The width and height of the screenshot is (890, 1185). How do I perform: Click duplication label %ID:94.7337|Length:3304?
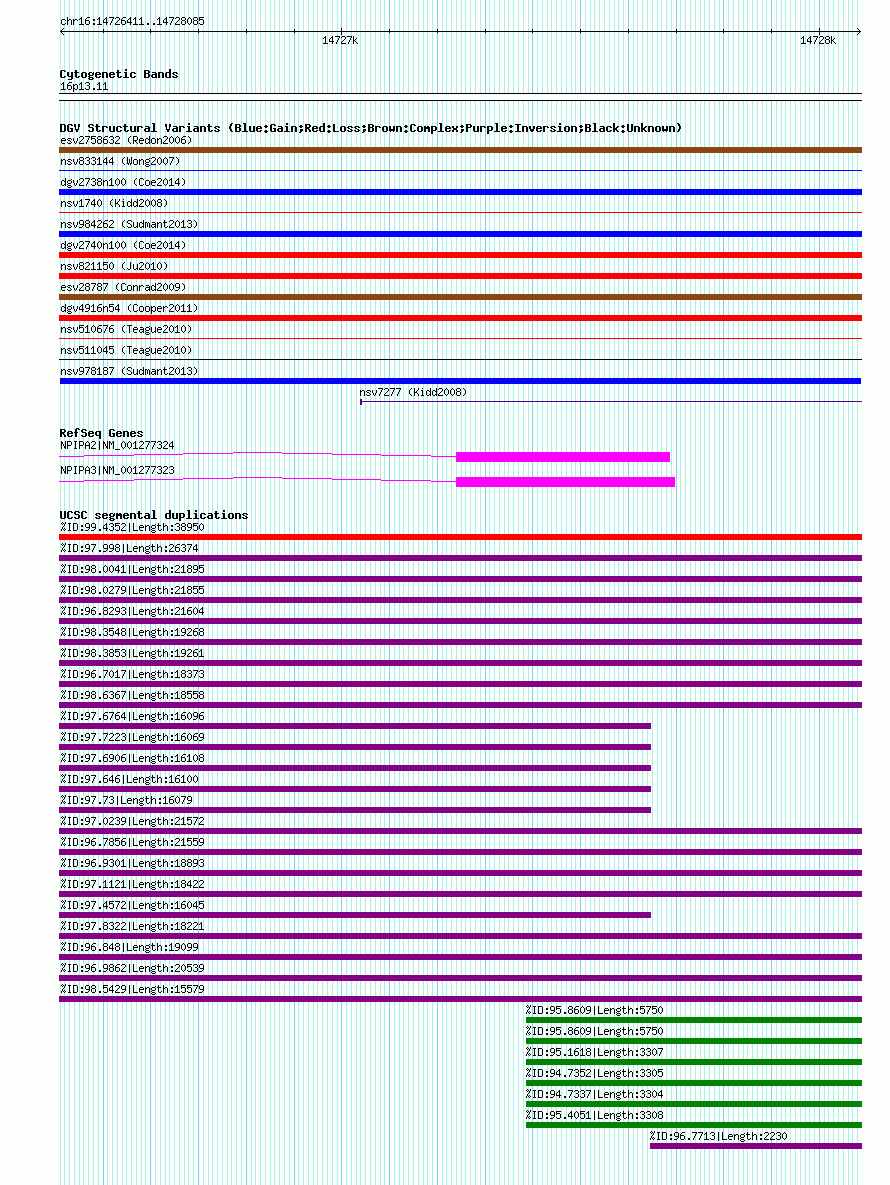point(595,1094)
